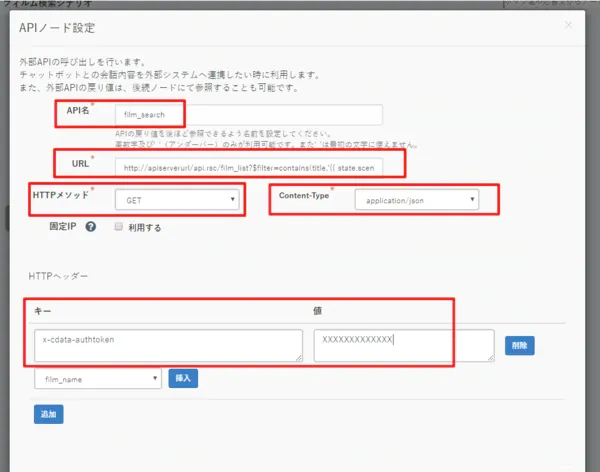Viewport: 600px width, 472px height.
Task: Focus the API名 field containing film_search
Action: pos(248,115)
